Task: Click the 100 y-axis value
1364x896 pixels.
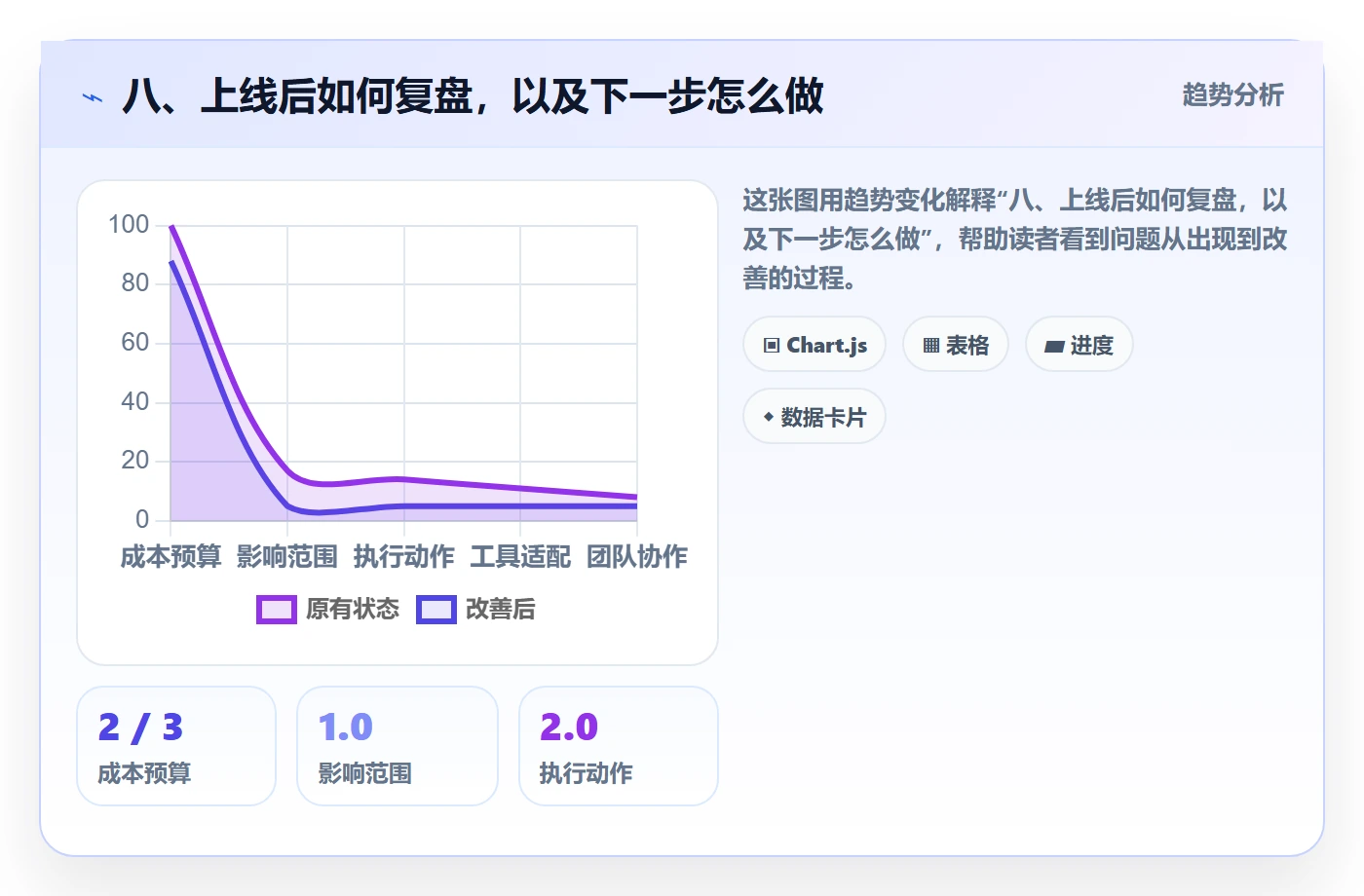Action: [129, 225]
